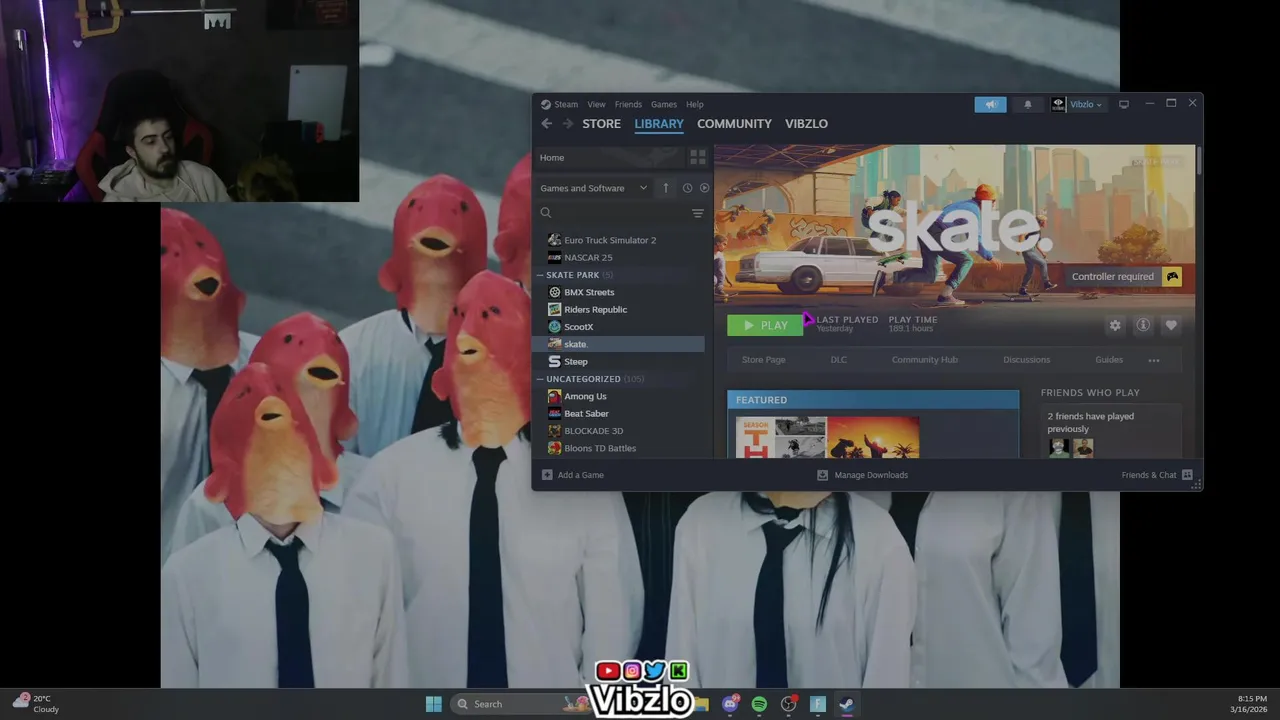The image size is (1280, 720).
Task: Open OBS Studio from the taskbar
Action: pos(789,704)
